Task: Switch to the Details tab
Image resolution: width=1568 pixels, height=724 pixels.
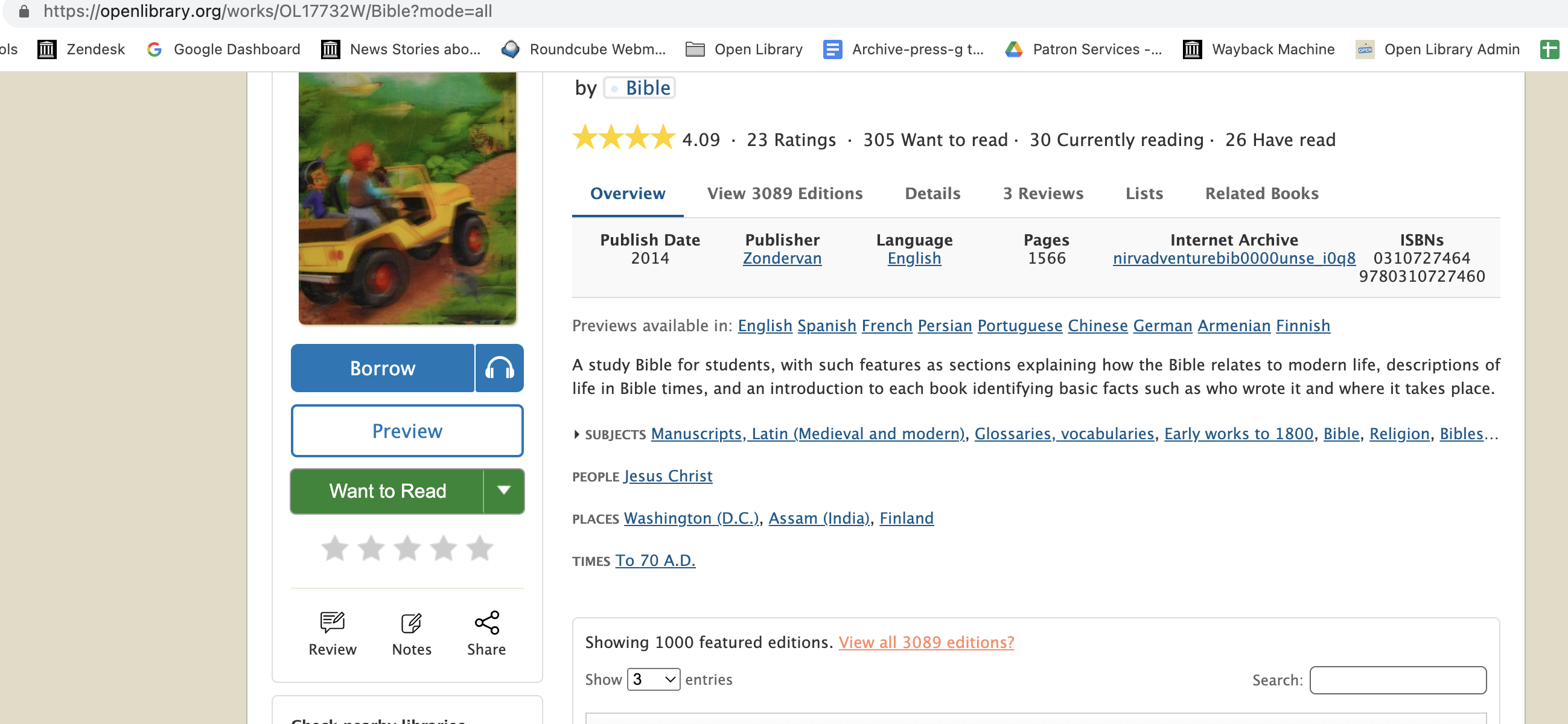Action: point(932,194)
